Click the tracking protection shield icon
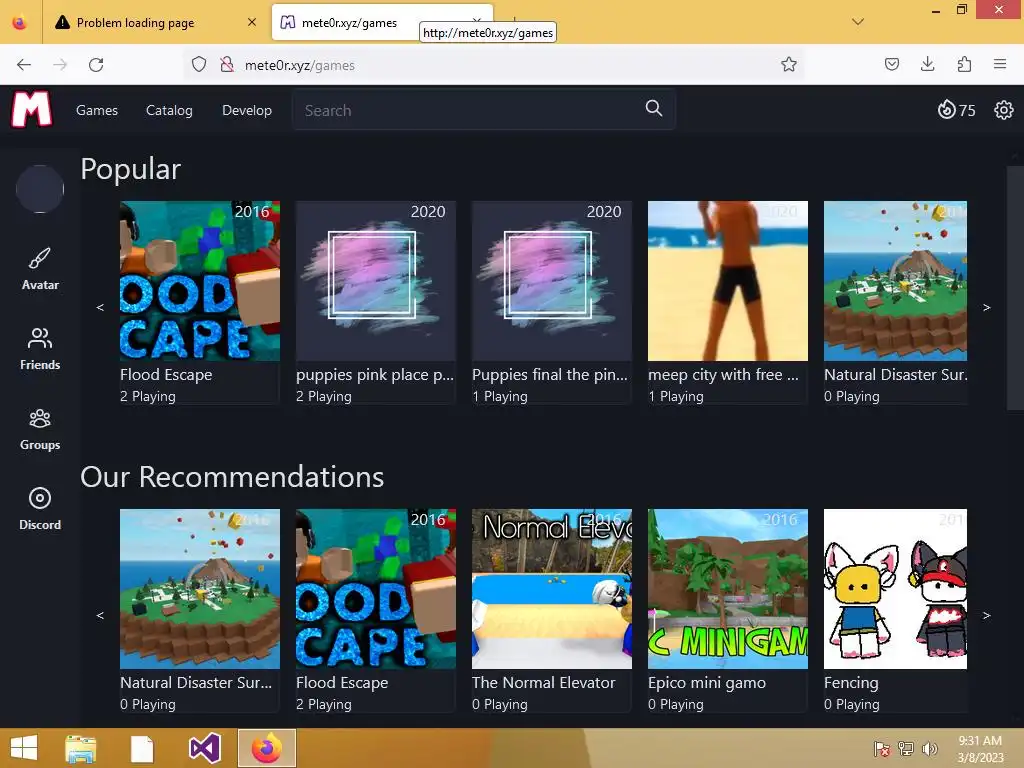This screenshot has width=1024, height=768. point(199,64)
